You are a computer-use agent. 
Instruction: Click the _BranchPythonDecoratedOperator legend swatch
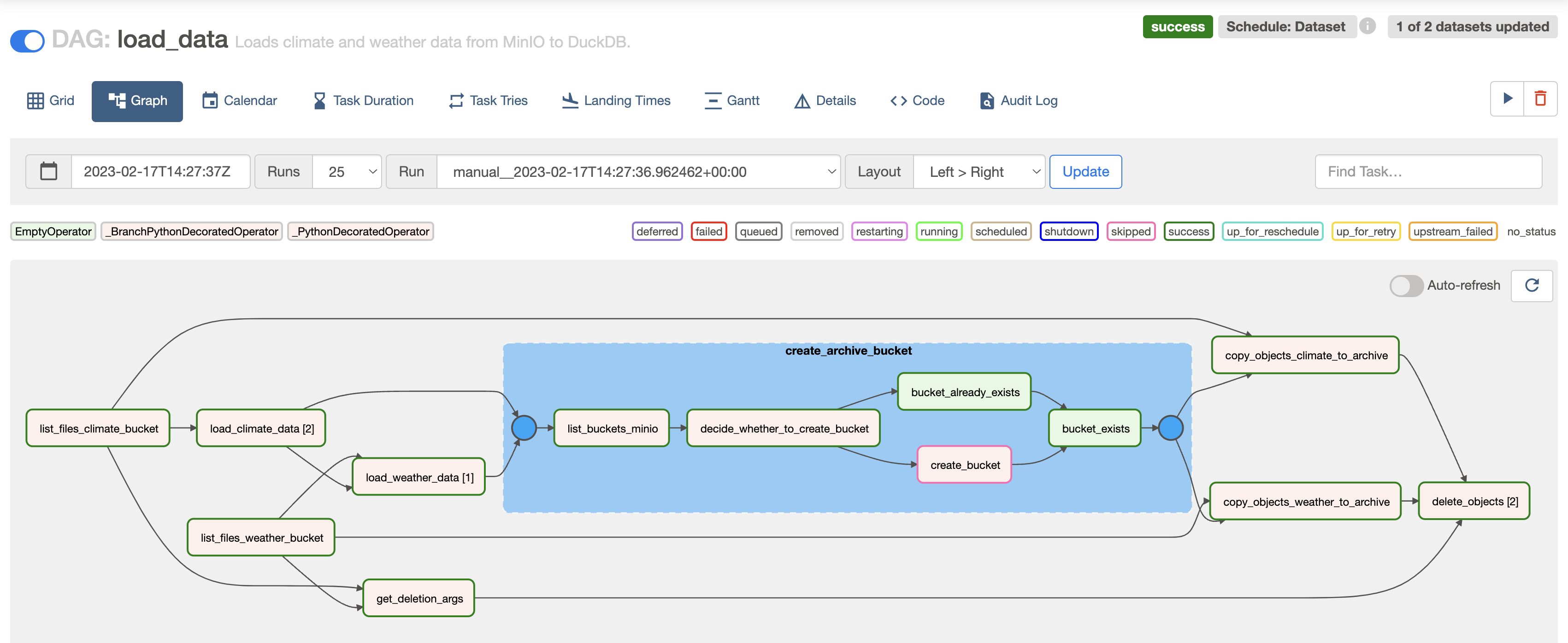click(191, 231)
